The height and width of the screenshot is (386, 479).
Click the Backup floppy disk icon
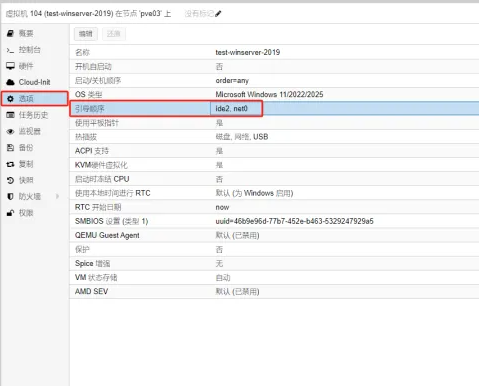tap(10, 148)
